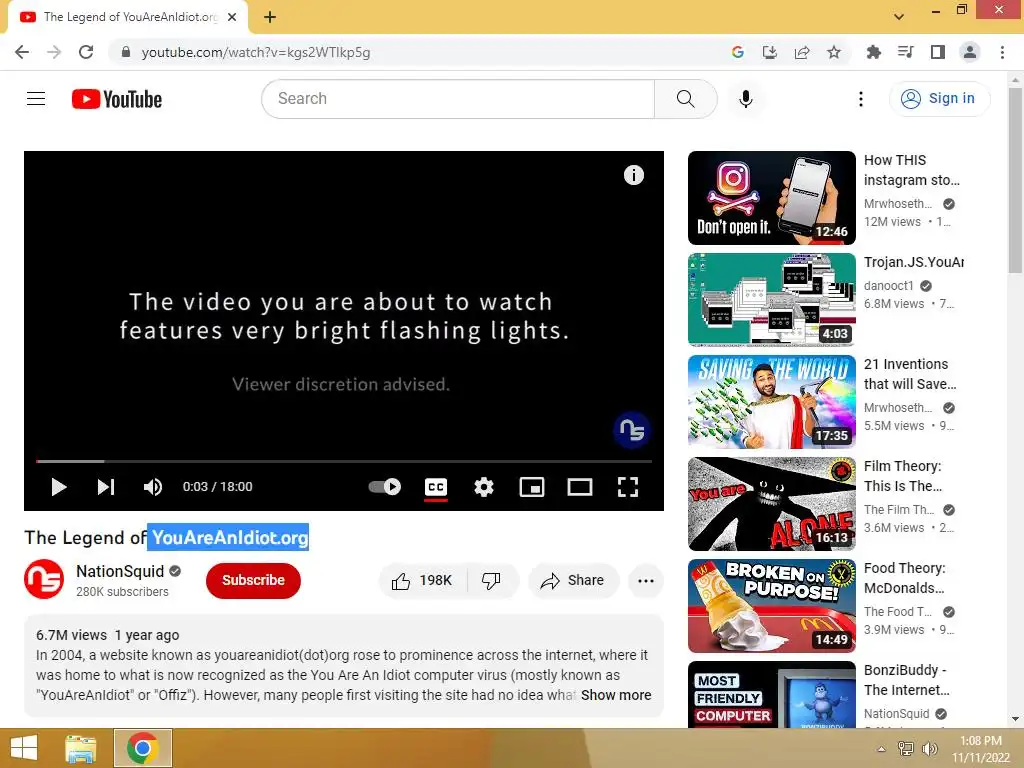Toggle the autoplay switch
1024x768 pixels.
pos(385,487)
